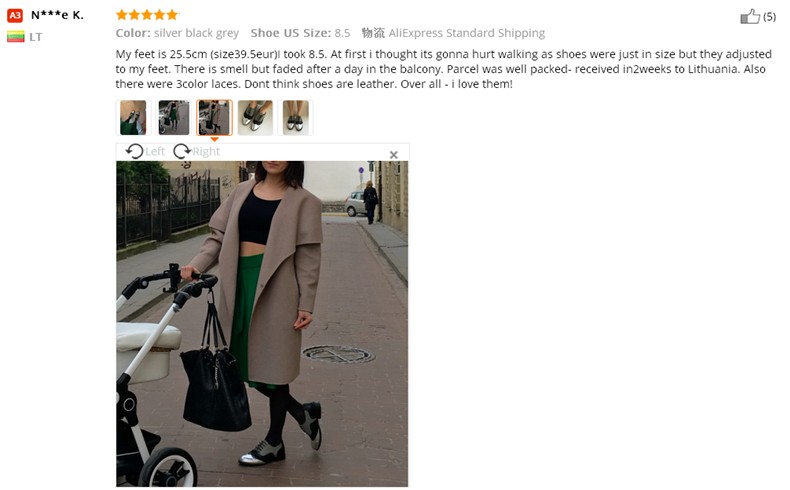
Task: Open the fourth thumbnail showing silver shoes
Action: [x=255, y=117]
